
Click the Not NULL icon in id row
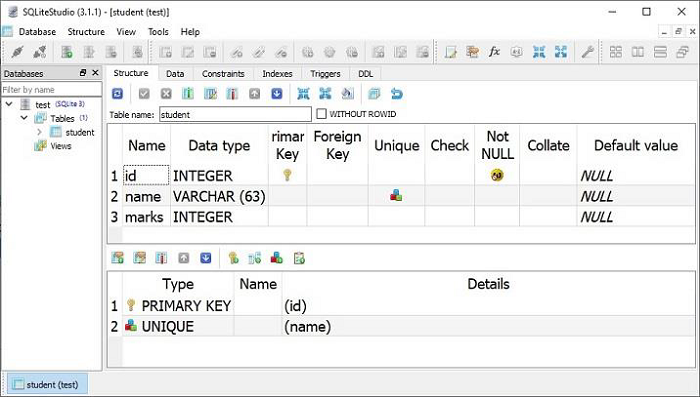click(497, 175)
